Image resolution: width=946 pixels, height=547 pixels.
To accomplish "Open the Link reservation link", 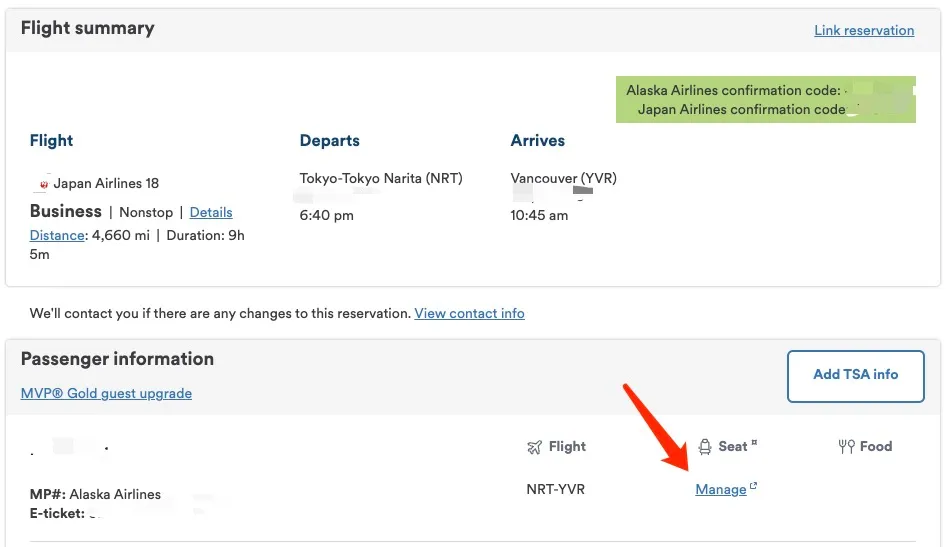I will pos(864,30).
